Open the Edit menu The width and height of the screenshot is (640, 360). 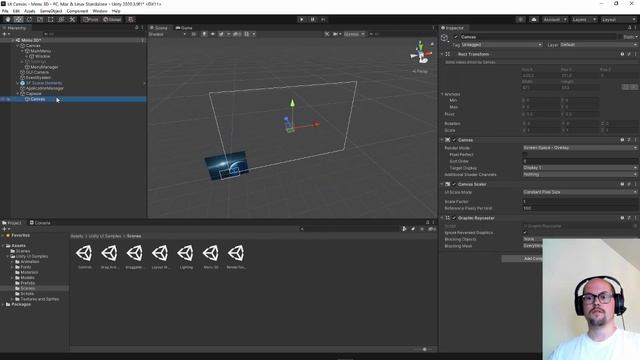(x=16, y=11)
